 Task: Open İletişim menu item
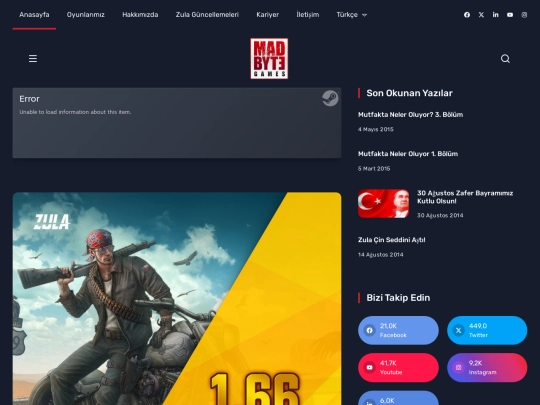tap(308, 15)
